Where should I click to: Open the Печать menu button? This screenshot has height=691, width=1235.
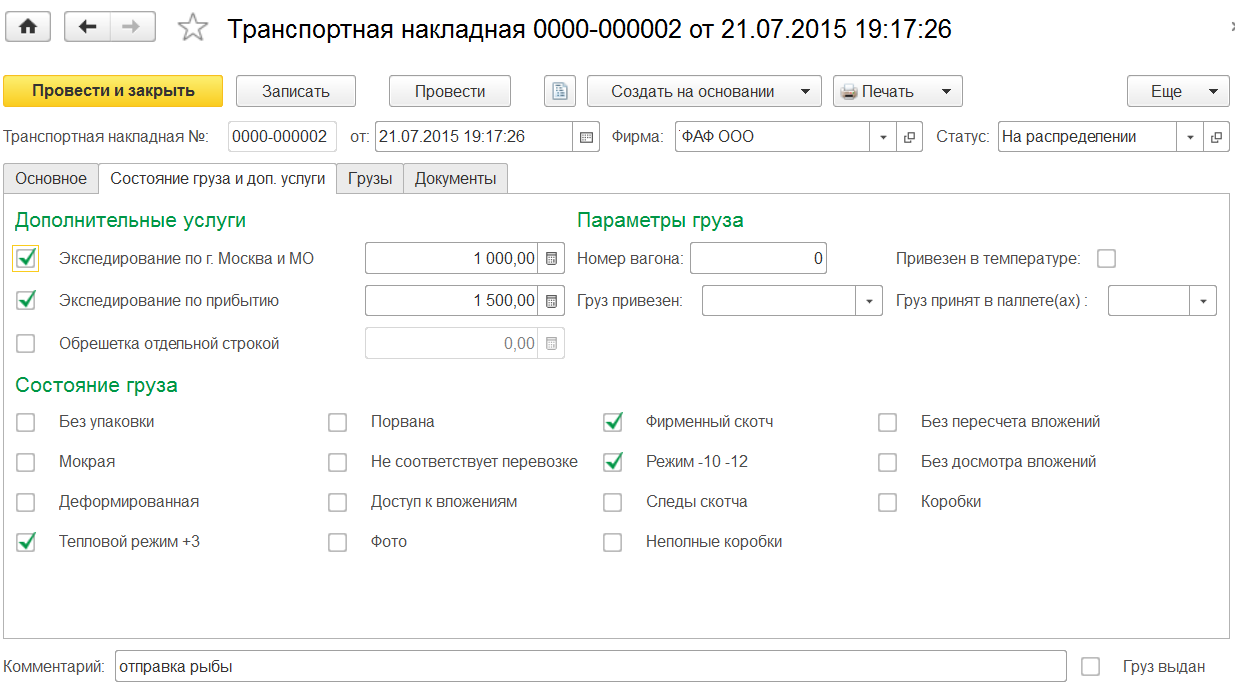(x=897, y=91)
